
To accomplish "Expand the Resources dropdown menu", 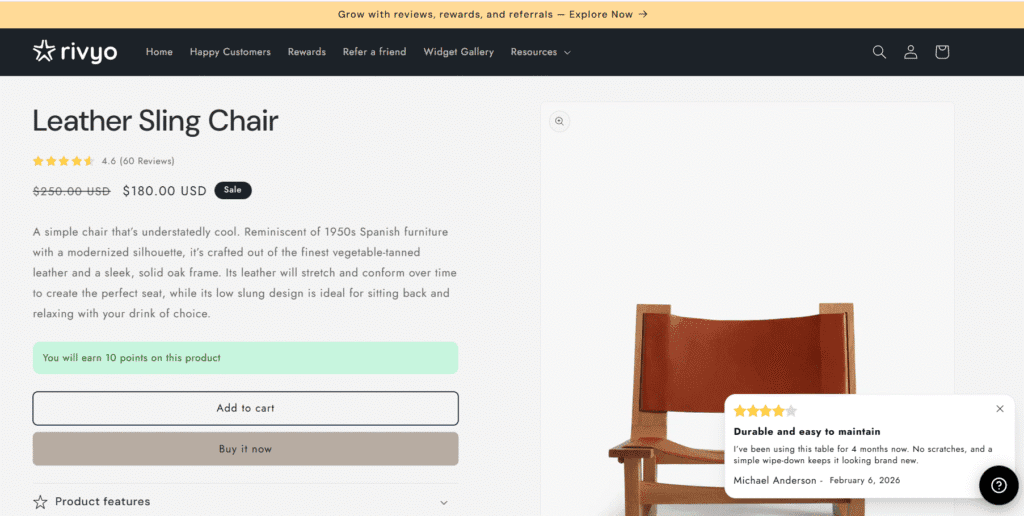I will point(540,52).
